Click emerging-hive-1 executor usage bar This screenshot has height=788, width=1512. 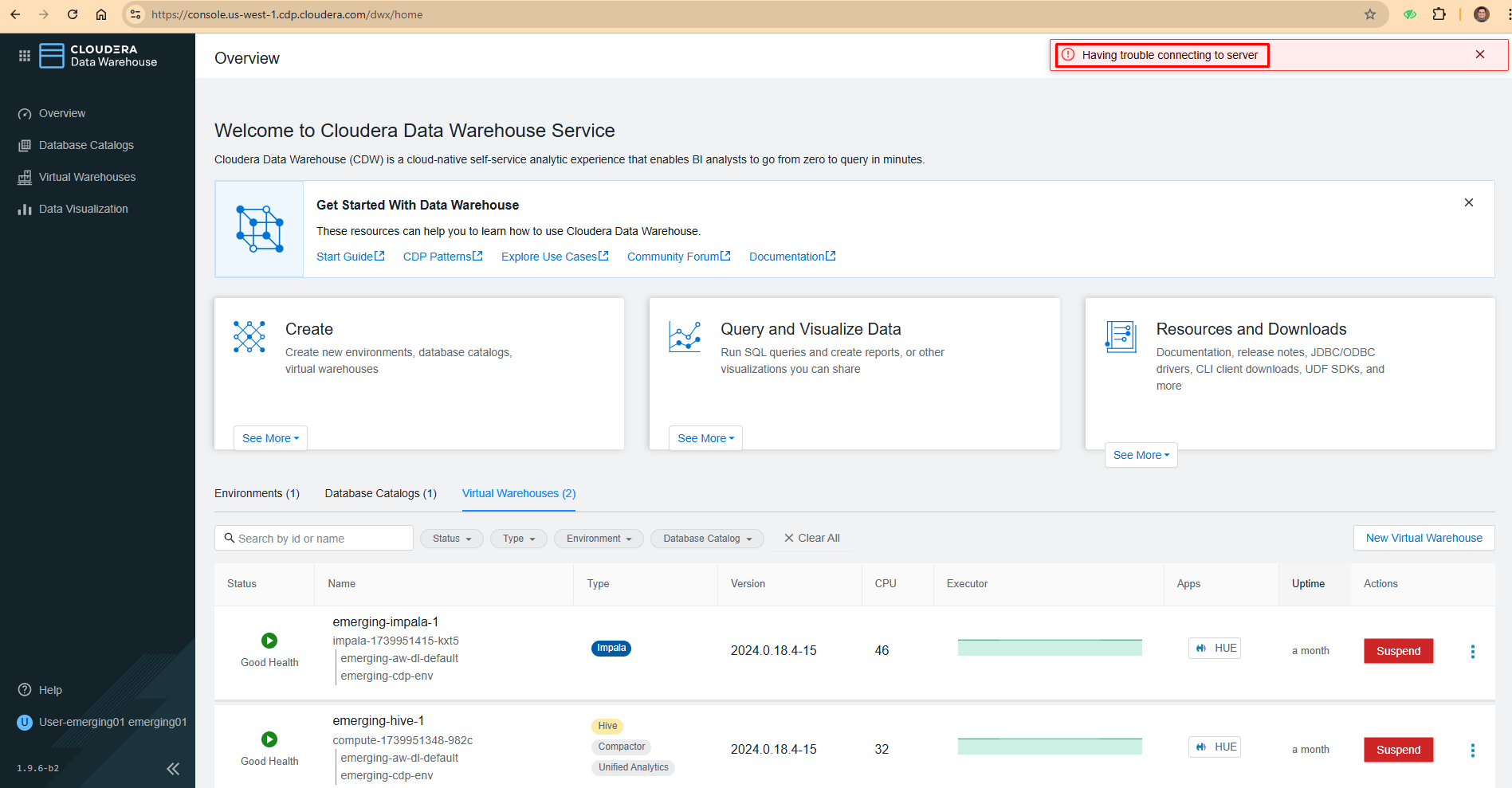[1050, 747]
